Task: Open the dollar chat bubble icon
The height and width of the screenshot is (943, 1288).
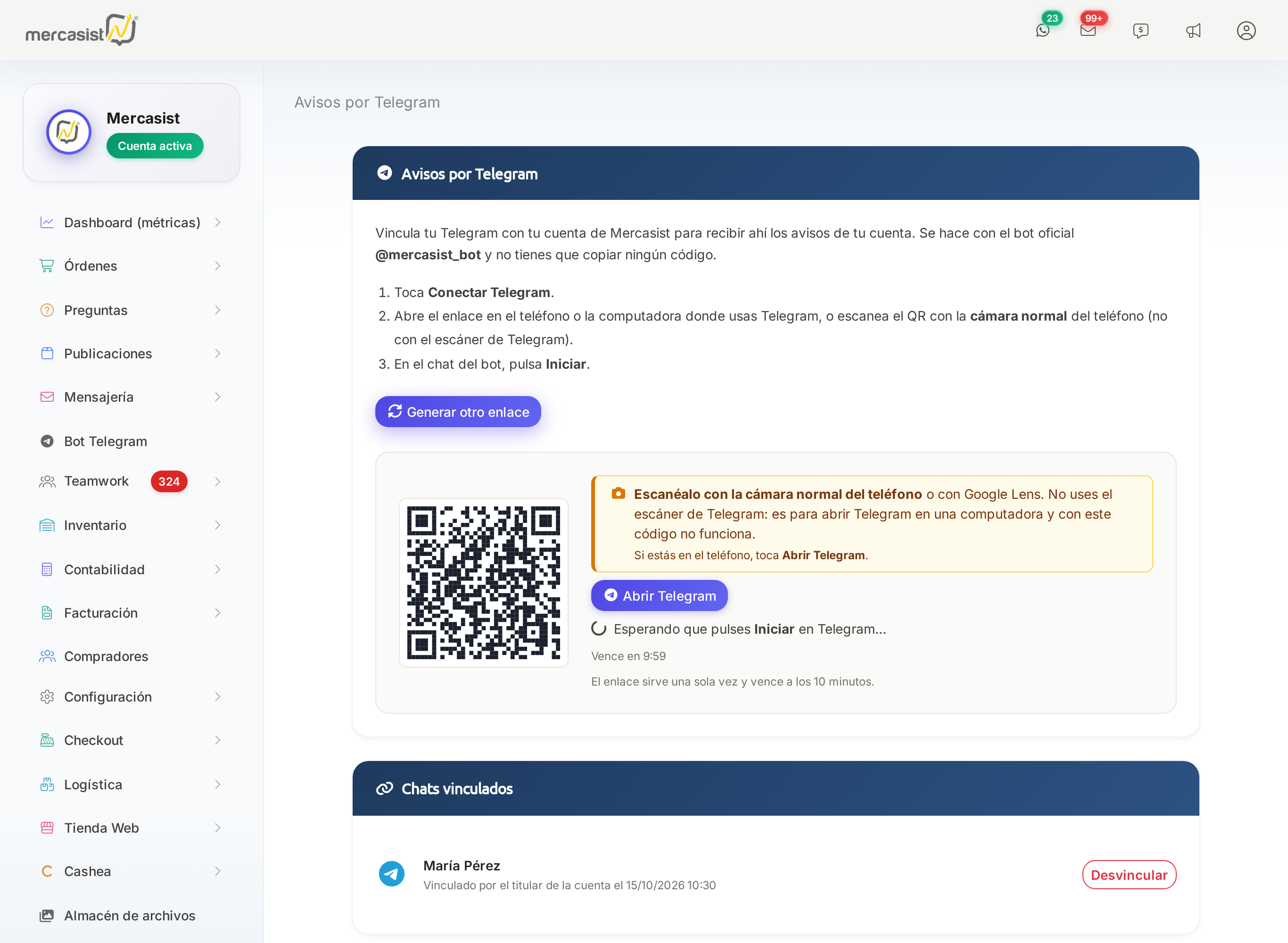Action: tap(1140, 30)
